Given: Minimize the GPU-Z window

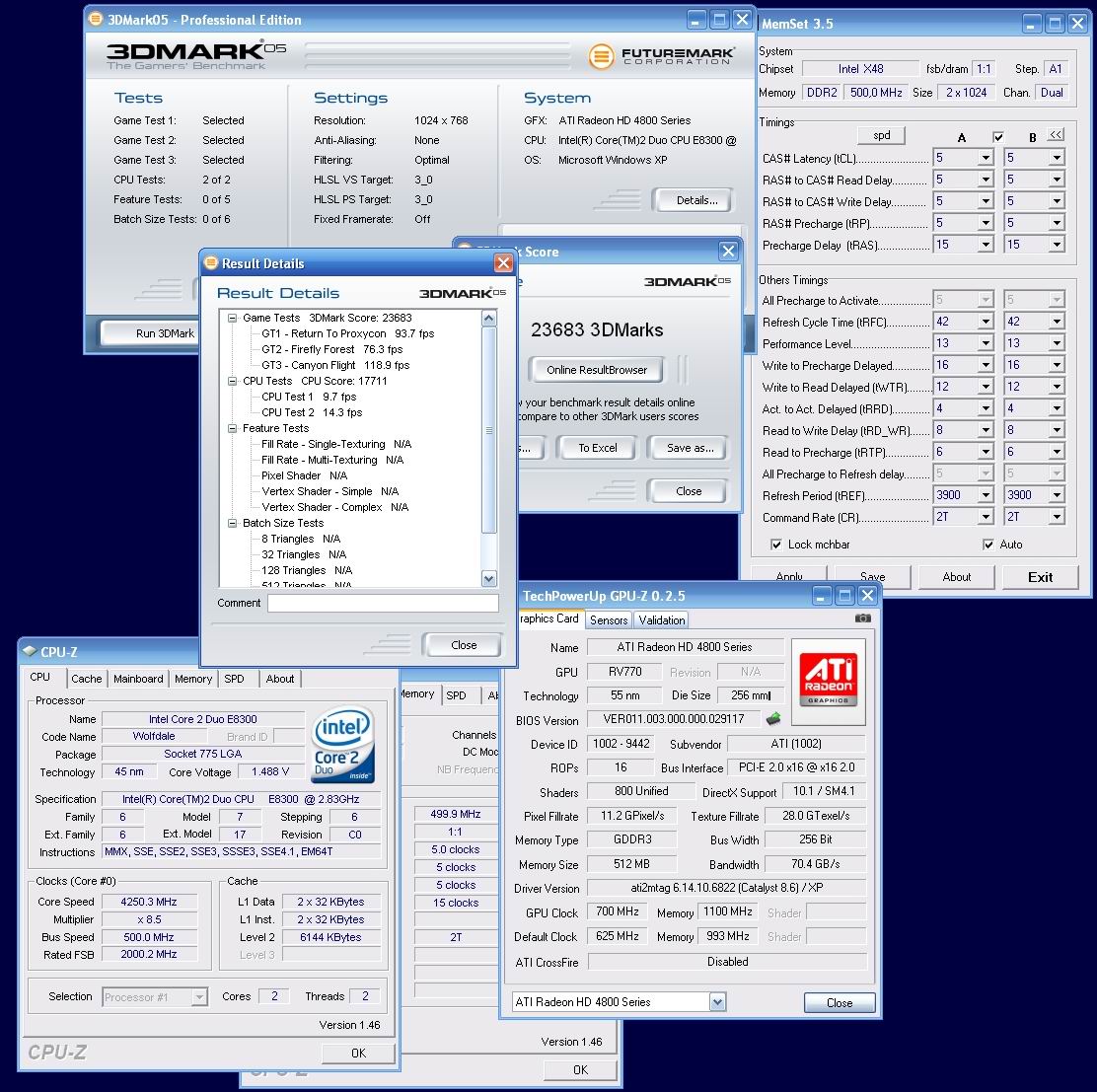Looking at the screenshot, I should [x=823, y=595].
